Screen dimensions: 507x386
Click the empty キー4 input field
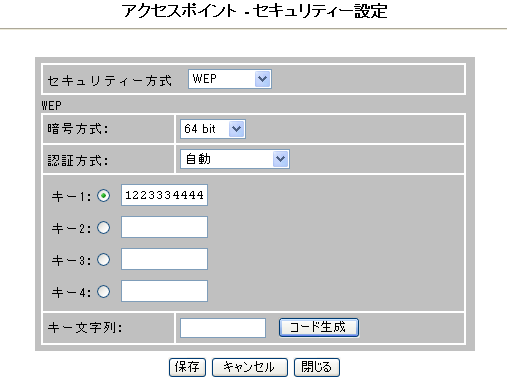(164, 291)
